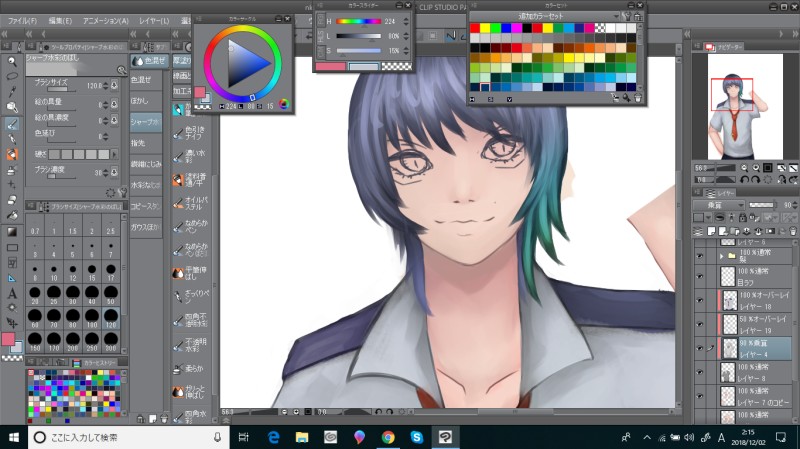This screenshot has width=800, height=449.
Task: Select the Figure rectangle tool
Action: click(12, 247)
